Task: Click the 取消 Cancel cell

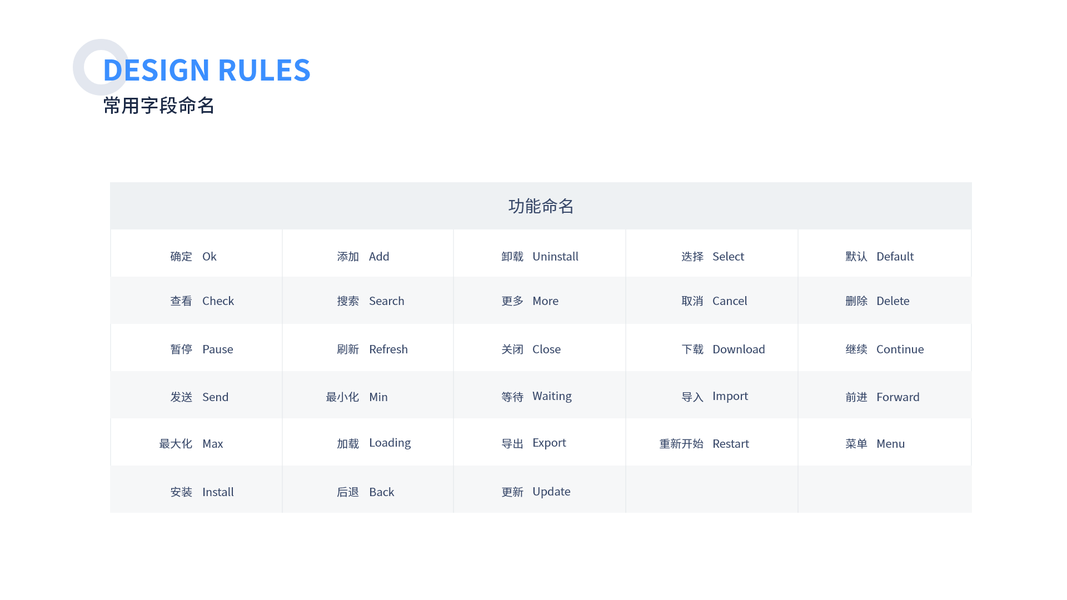Action: (x=714, y=301)
